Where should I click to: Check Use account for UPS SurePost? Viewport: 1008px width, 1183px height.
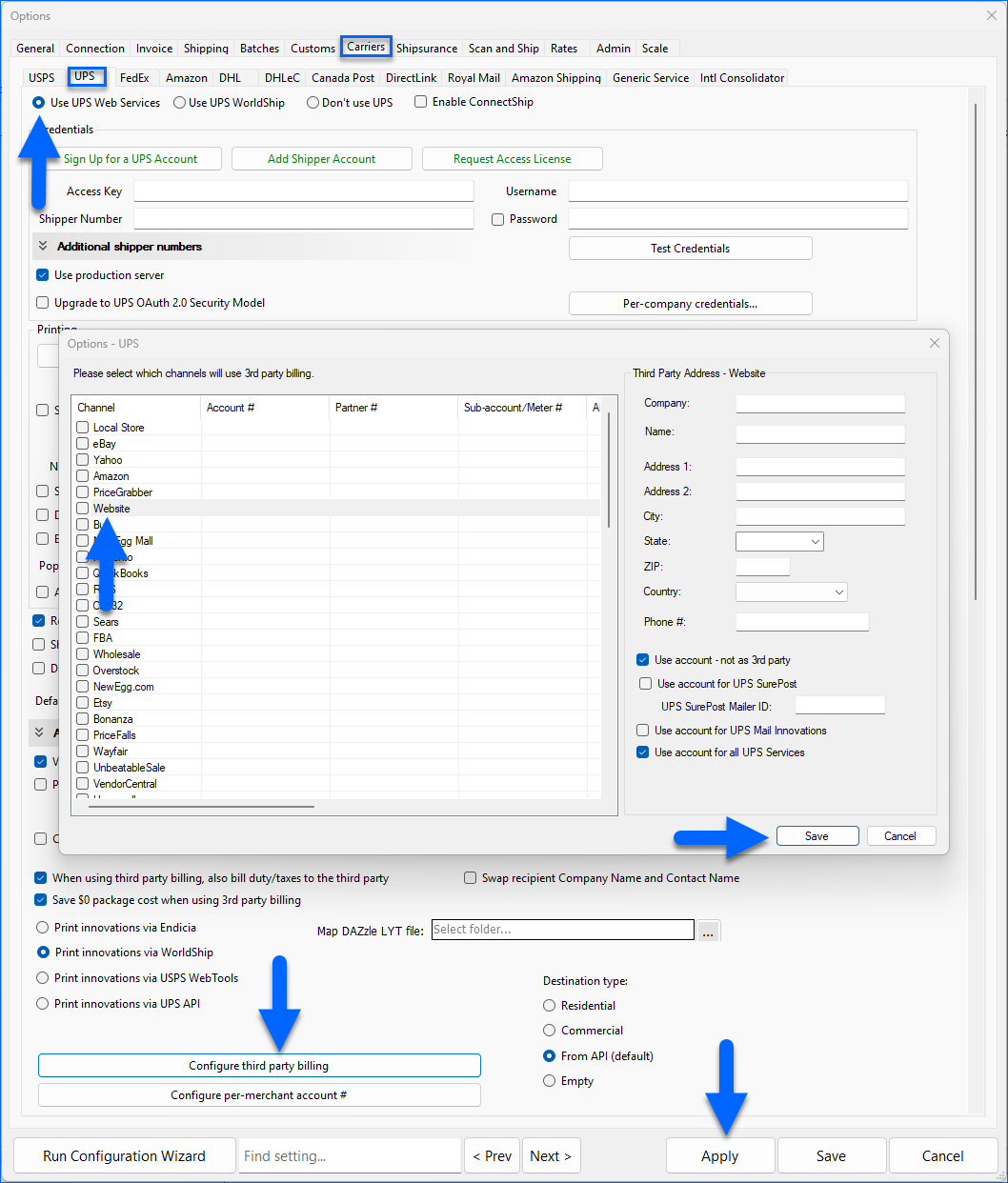646,684
